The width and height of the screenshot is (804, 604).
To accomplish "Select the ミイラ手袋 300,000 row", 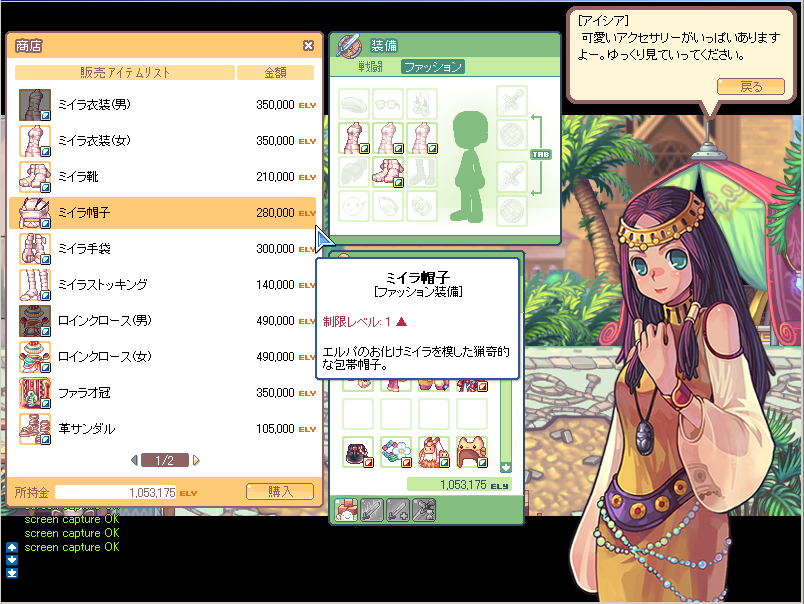I will point(163,249).
